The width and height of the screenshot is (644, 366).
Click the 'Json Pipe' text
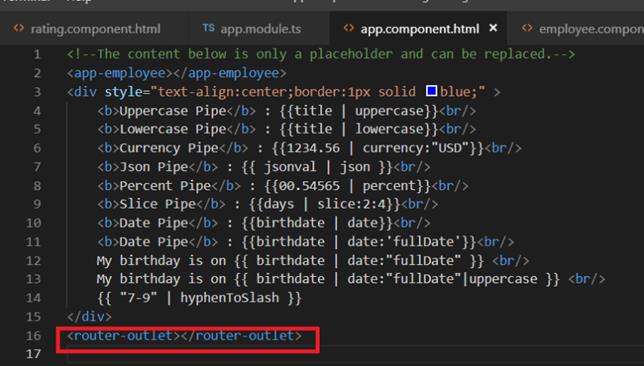[154, 167]
